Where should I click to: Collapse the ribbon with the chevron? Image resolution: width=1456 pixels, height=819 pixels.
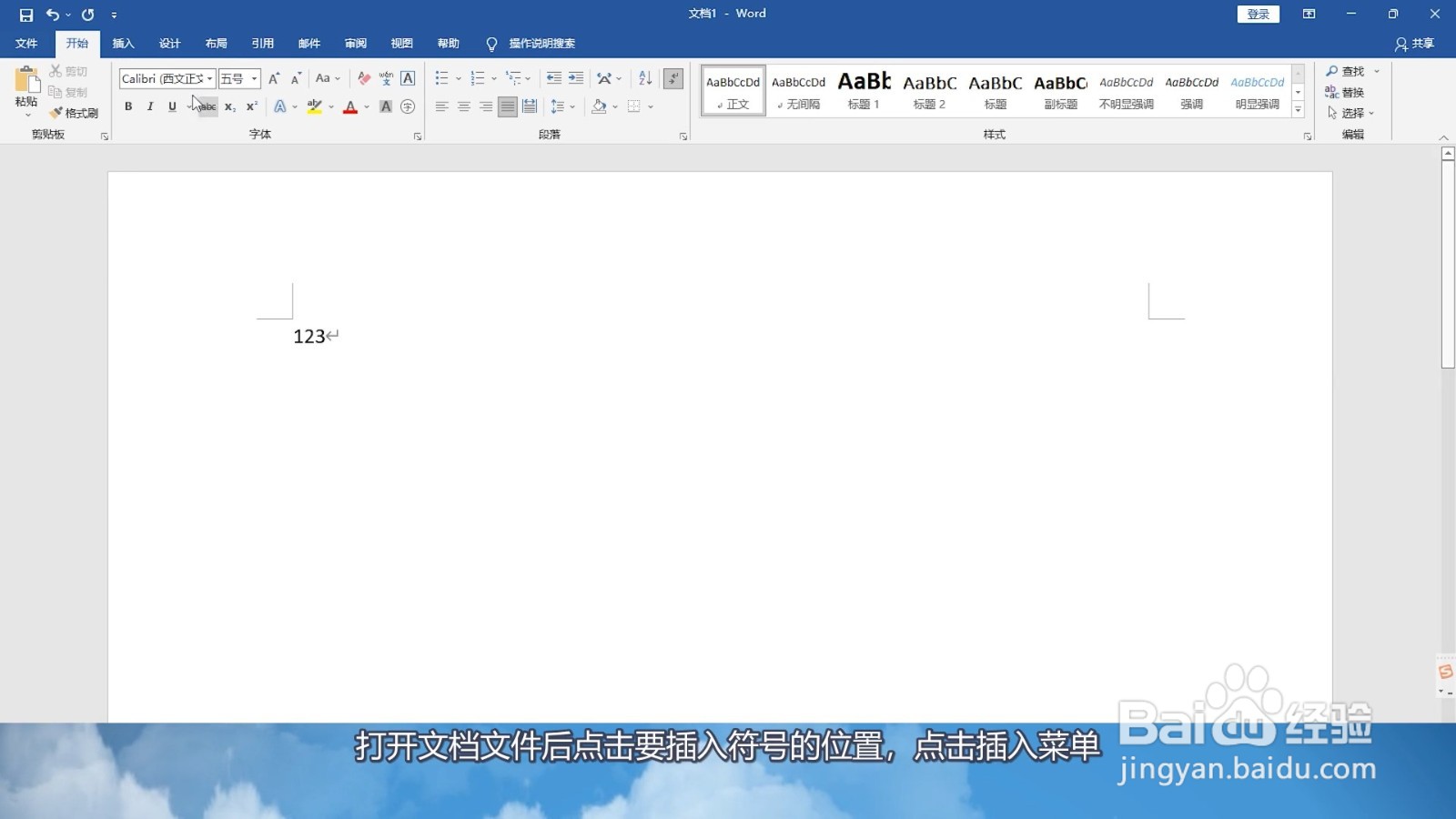(1443, 137)
